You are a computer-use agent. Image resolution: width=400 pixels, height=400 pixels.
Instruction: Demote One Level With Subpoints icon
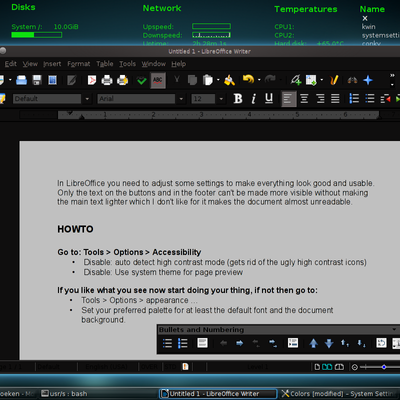(x=273, y=343)
